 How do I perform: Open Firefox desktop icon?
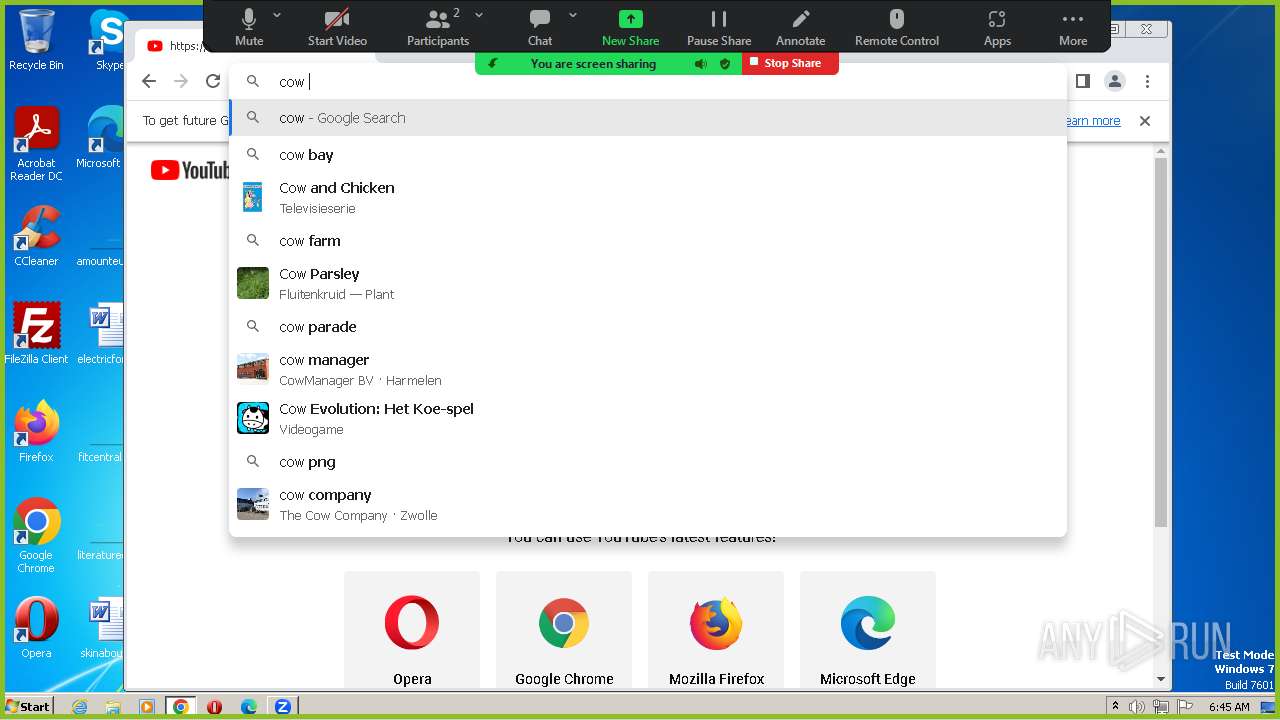coord(36,432)
